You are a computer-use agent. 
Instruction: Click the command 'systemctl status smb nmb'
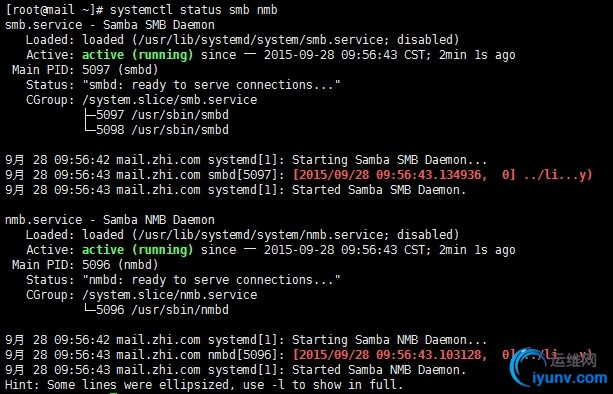[194, 9]
